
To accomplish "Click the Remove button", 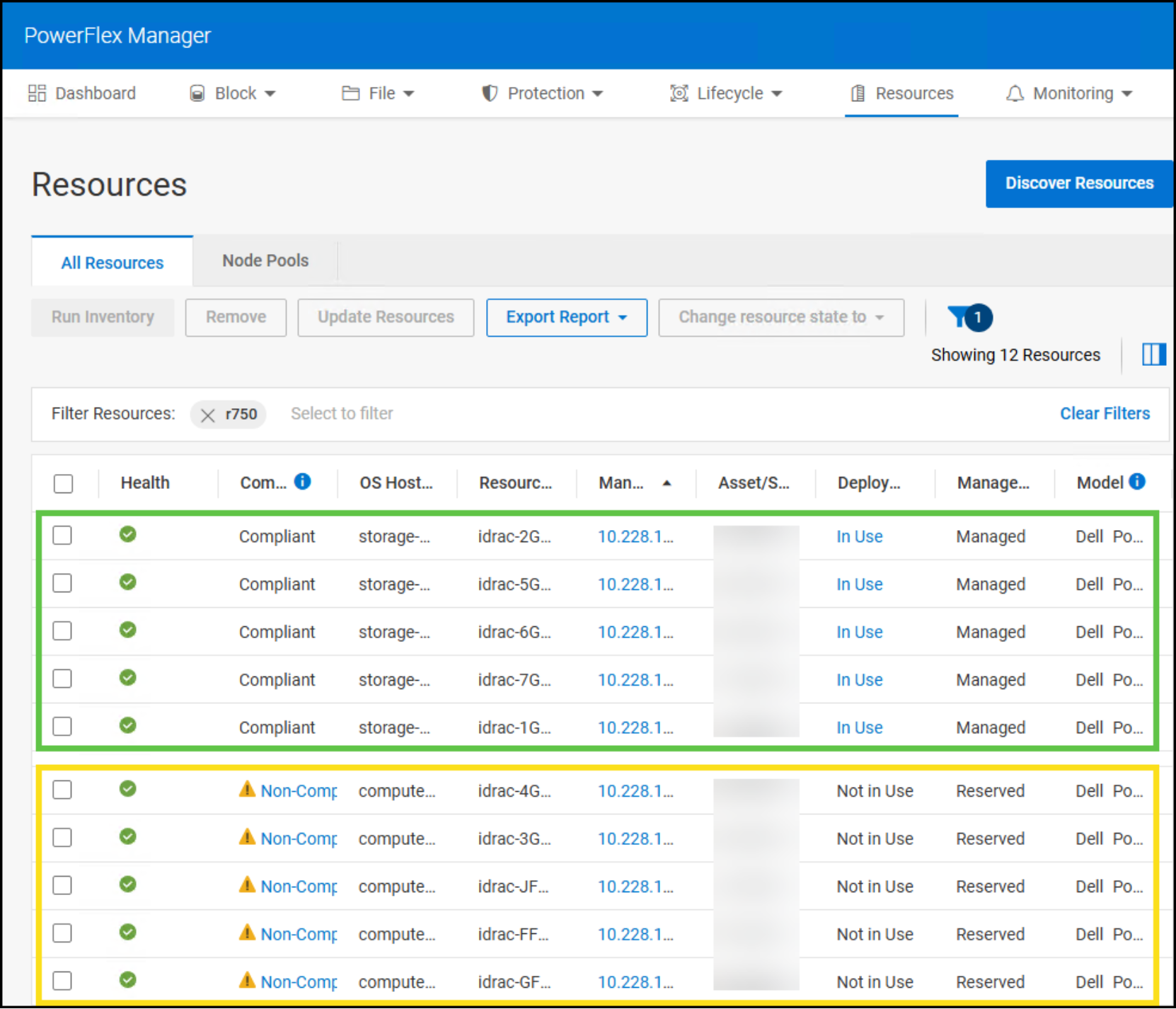I will click(236, 317).
